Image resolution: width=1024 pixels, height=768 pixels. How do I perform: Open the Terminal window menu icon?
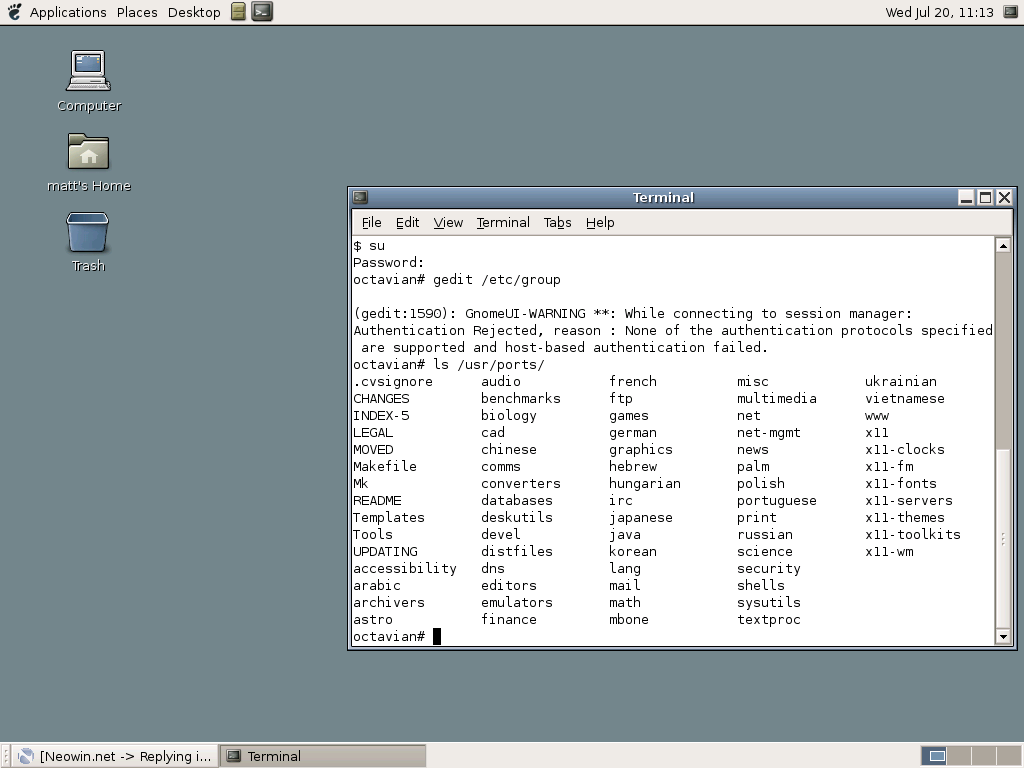coord(361,198)
